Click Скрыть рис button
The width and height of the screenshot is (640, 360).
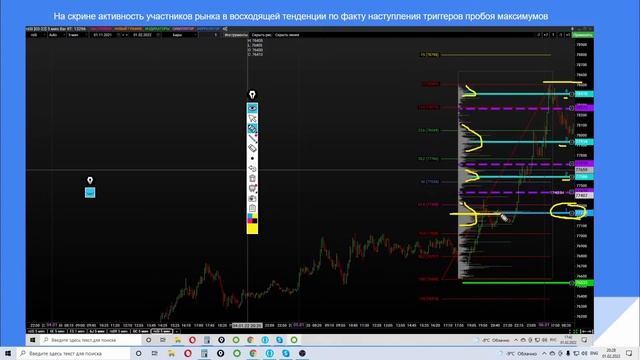(262, 35)
